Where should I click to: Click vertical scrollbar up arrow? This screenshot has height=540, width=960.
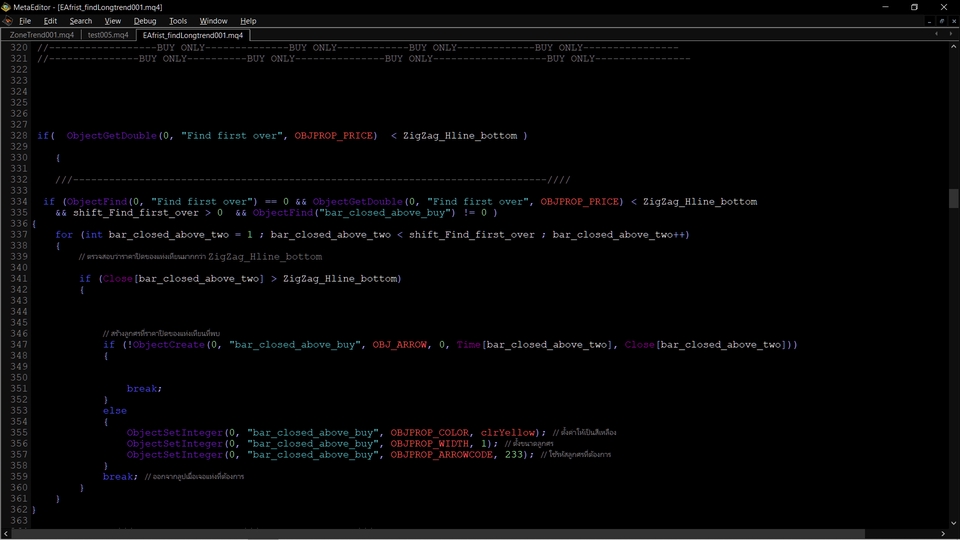coord(954,46)
